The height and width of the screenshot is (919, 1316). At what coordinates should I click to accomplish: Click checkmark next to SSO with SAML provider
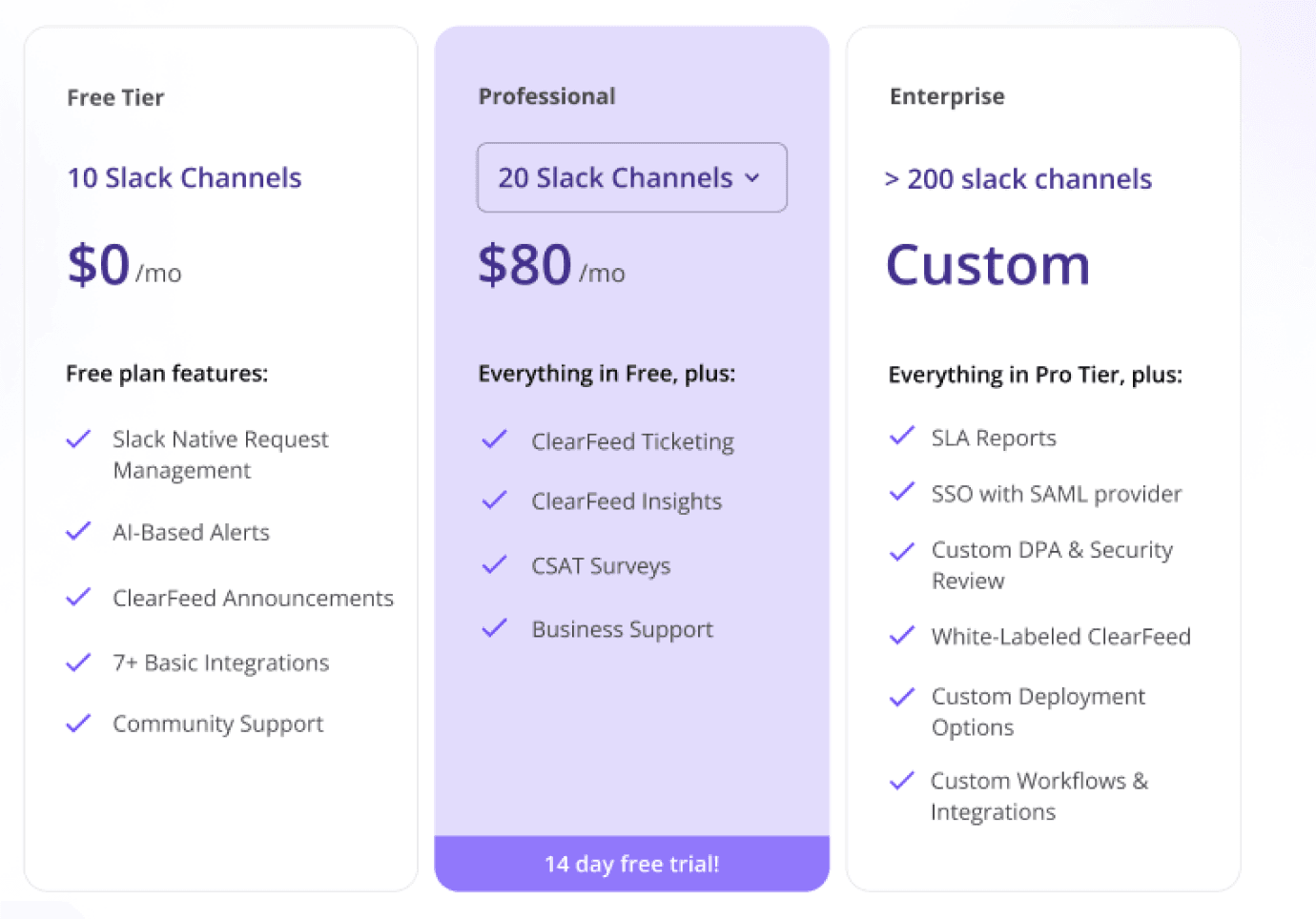[901, 493]
